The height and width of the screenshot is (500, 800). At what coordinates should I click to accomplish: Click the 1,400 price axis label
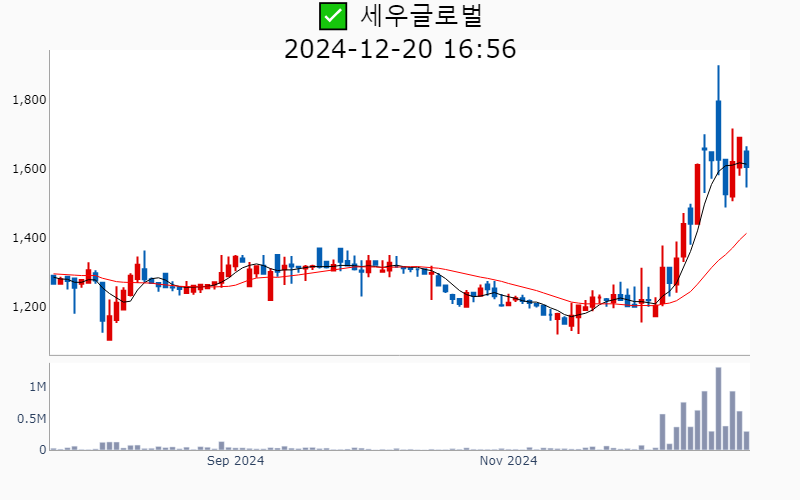click(x=29, y=238)
